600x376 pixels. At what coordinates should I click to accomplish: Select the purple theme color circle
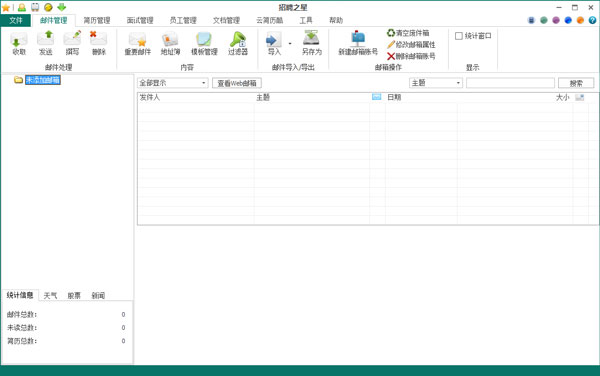[556, 20]
